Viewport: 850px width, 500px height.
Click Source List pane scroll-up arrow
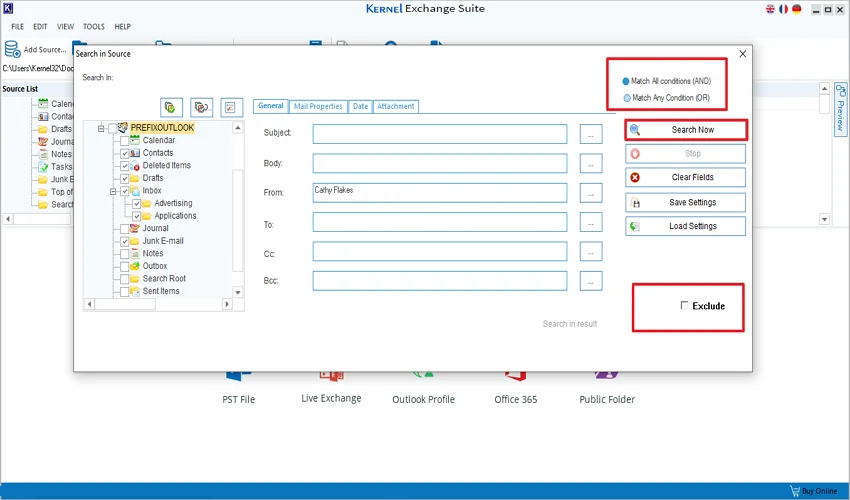coord(825,88)
